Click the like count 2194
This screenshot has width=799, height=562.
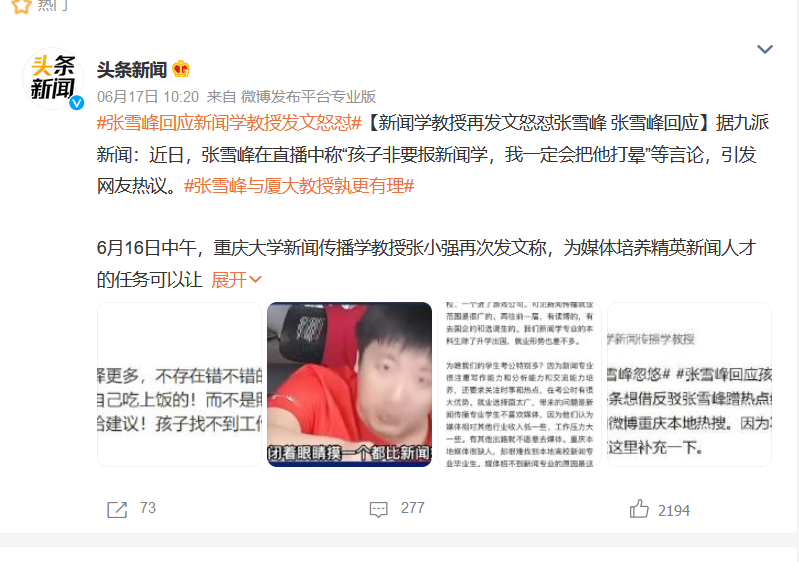click(674, 511)
